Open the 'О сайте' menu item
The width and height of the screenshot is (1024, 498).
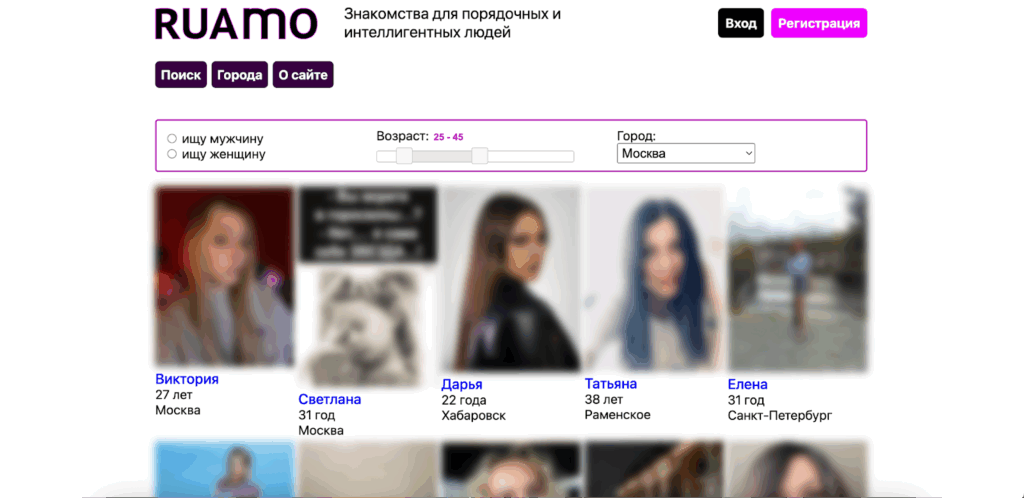[x=303, y=75]
